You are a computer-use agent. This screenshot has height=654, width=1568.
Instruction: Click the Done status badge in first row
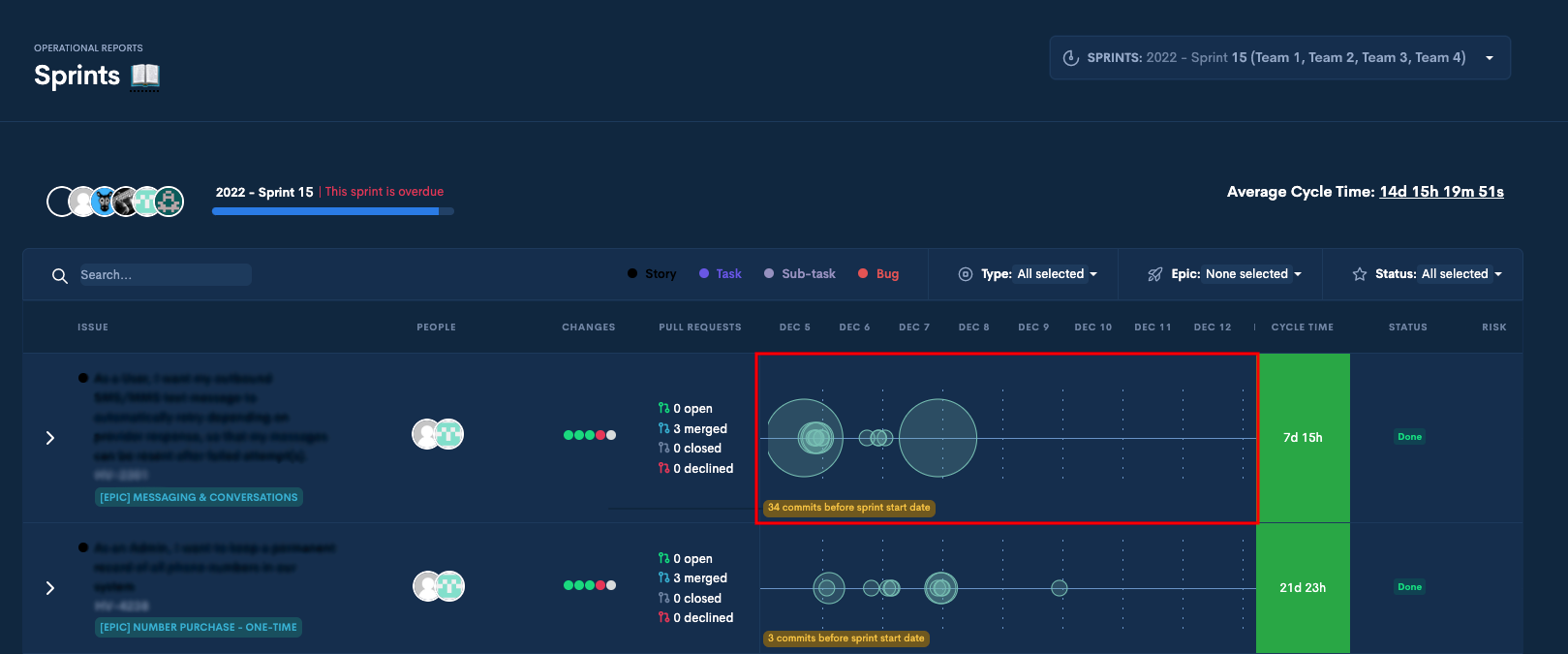pyautogui.click(x=1410, y=437)
